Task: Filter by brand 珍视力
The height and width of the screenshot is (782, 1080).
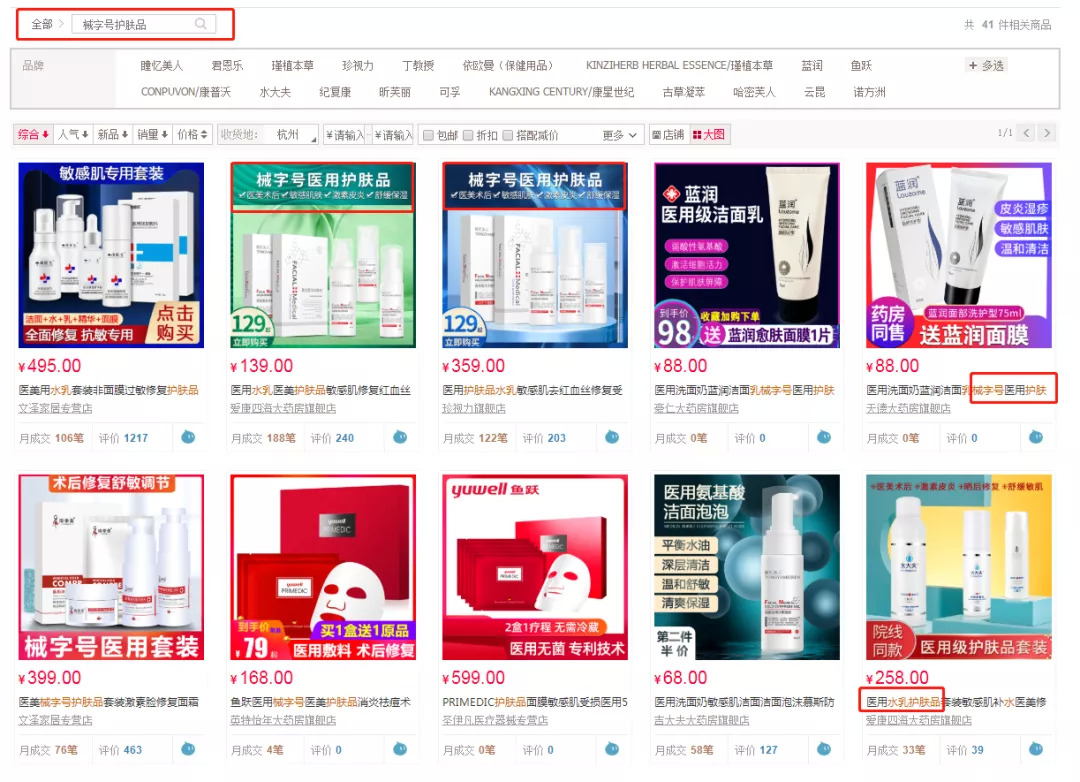Action: [358, 65]
